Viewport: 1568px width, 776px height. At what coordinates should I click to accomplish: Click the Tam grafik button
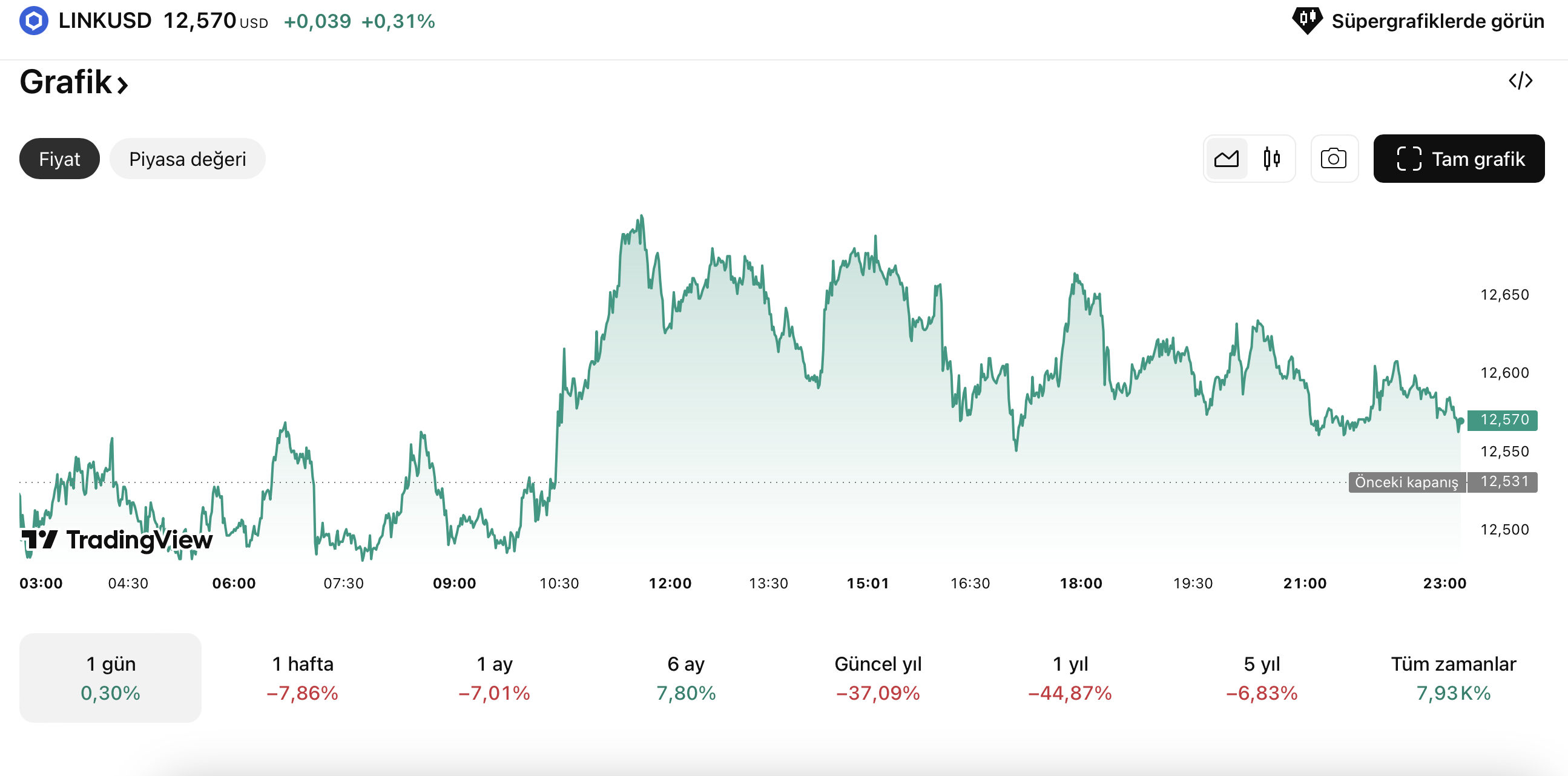tap(1459, 158)
